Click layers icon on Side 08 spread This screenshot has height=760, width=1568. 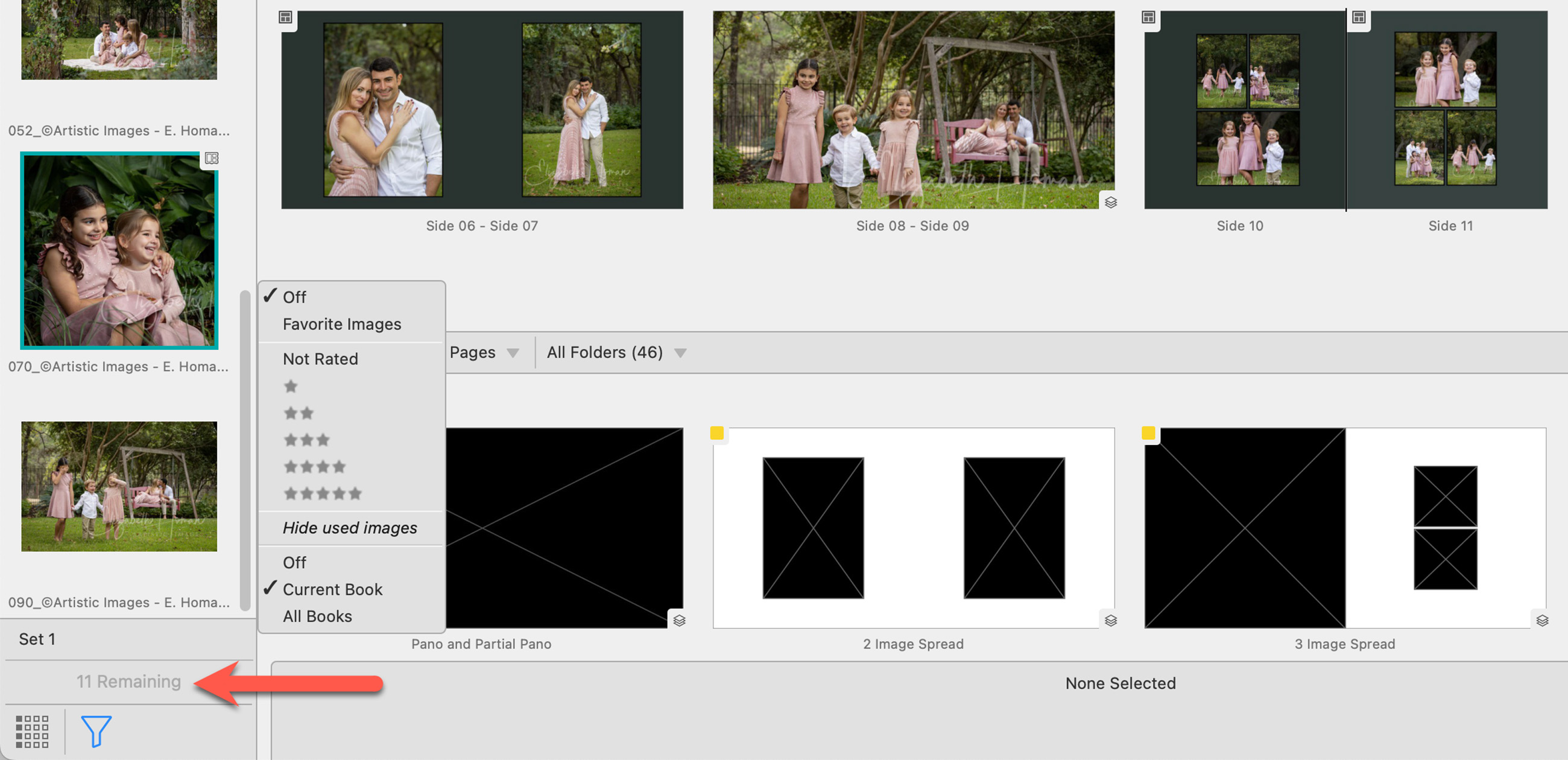coord(1110,202)
